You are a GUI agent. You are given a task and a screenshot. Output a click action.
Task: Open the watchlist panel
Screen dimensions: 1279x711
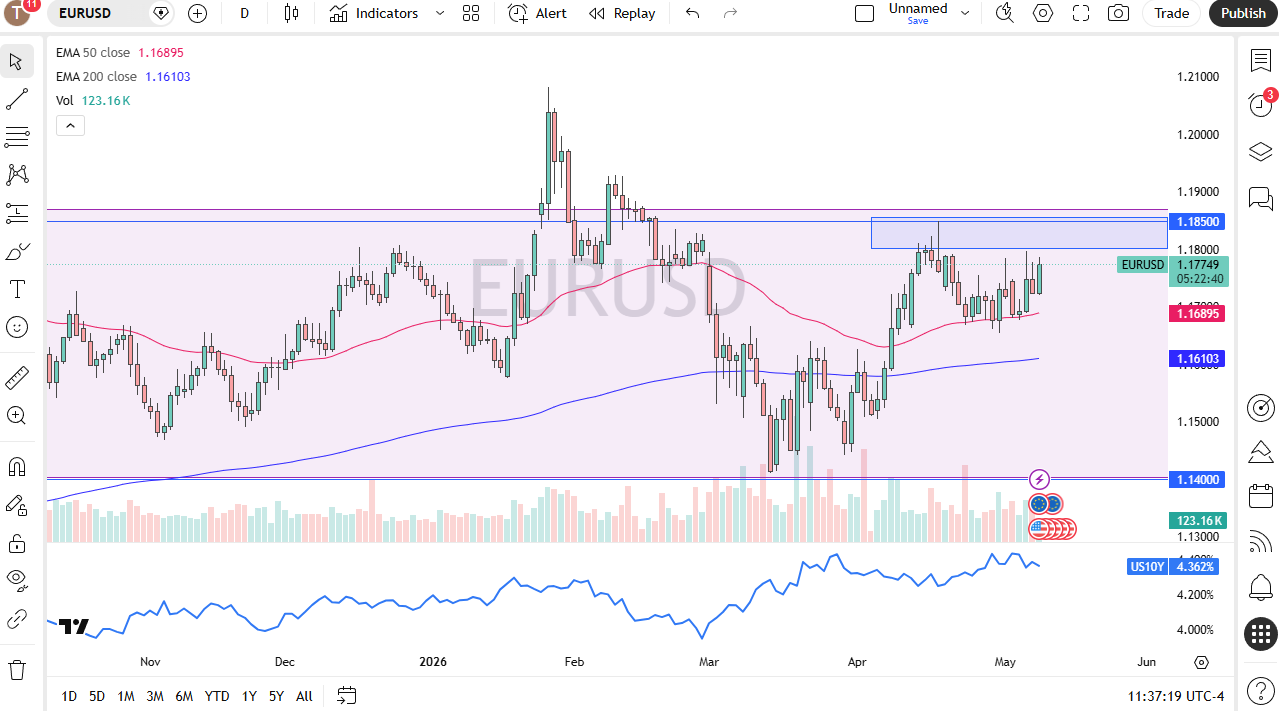(x=1260, y=60)
